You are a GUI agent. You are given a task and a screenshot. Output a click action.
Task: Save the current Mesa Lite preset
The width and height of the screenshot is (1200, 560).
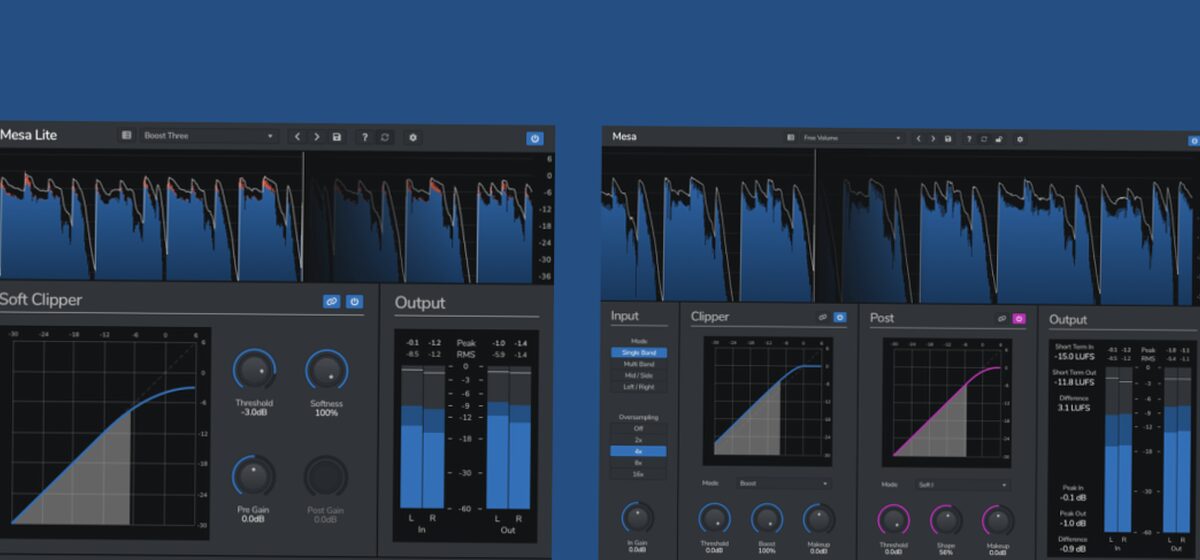click(337, 137)
